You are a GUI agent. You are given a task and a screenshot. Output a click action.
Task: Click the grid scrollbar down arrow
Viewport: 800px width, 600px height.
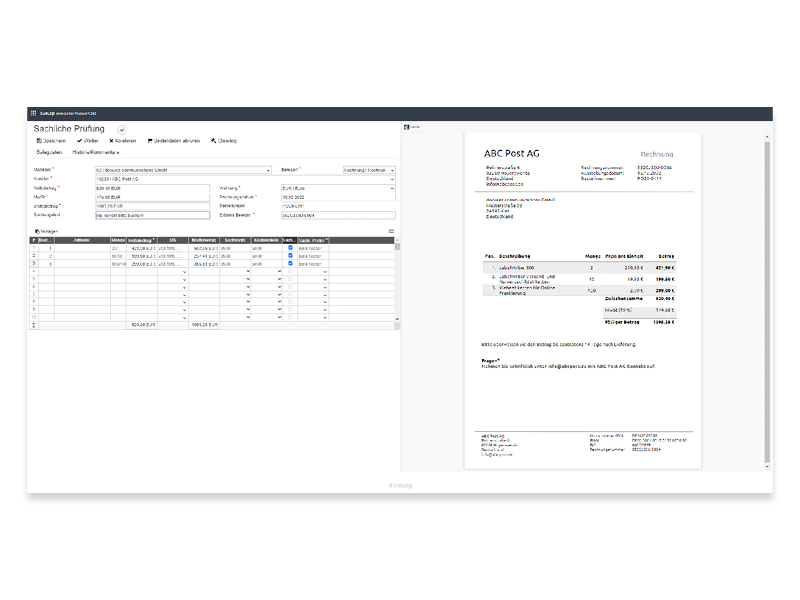pyautogui.click(x=397, y=319)
